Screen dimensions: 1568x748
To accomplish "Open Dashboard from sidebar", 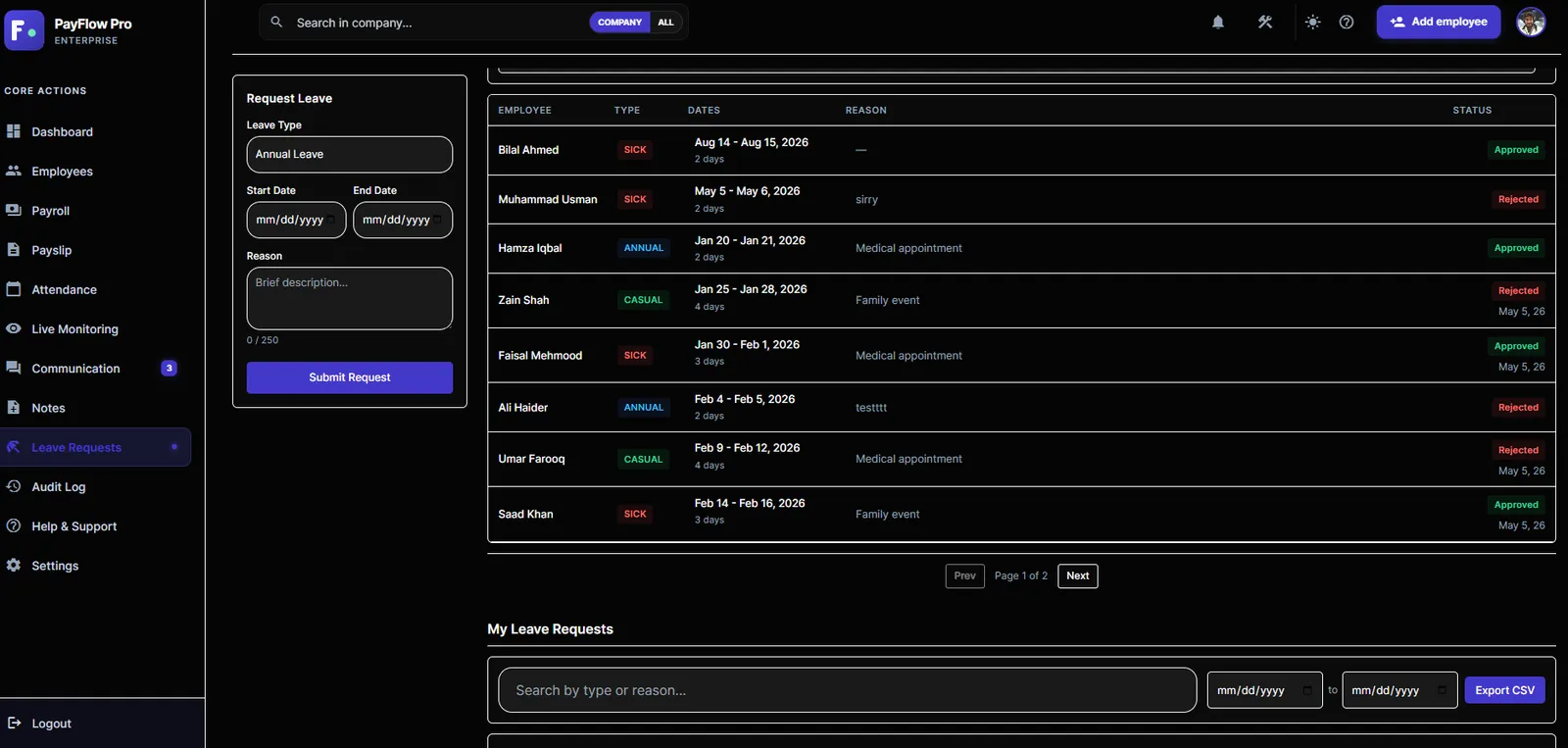I will [x=62, y=131].
